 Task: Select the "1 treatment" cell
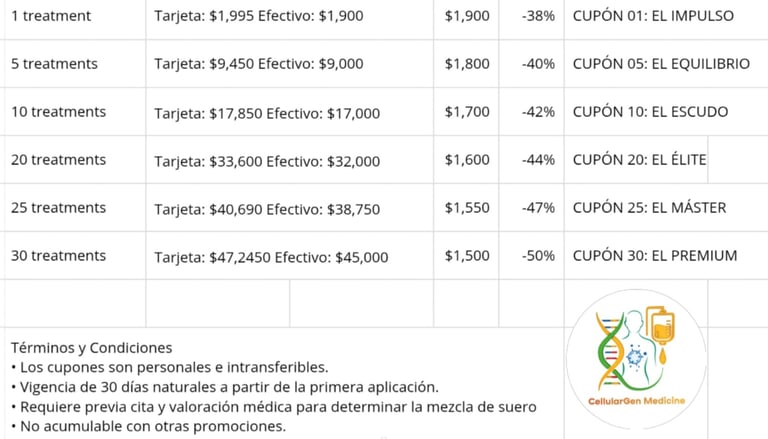pos(51,16)
